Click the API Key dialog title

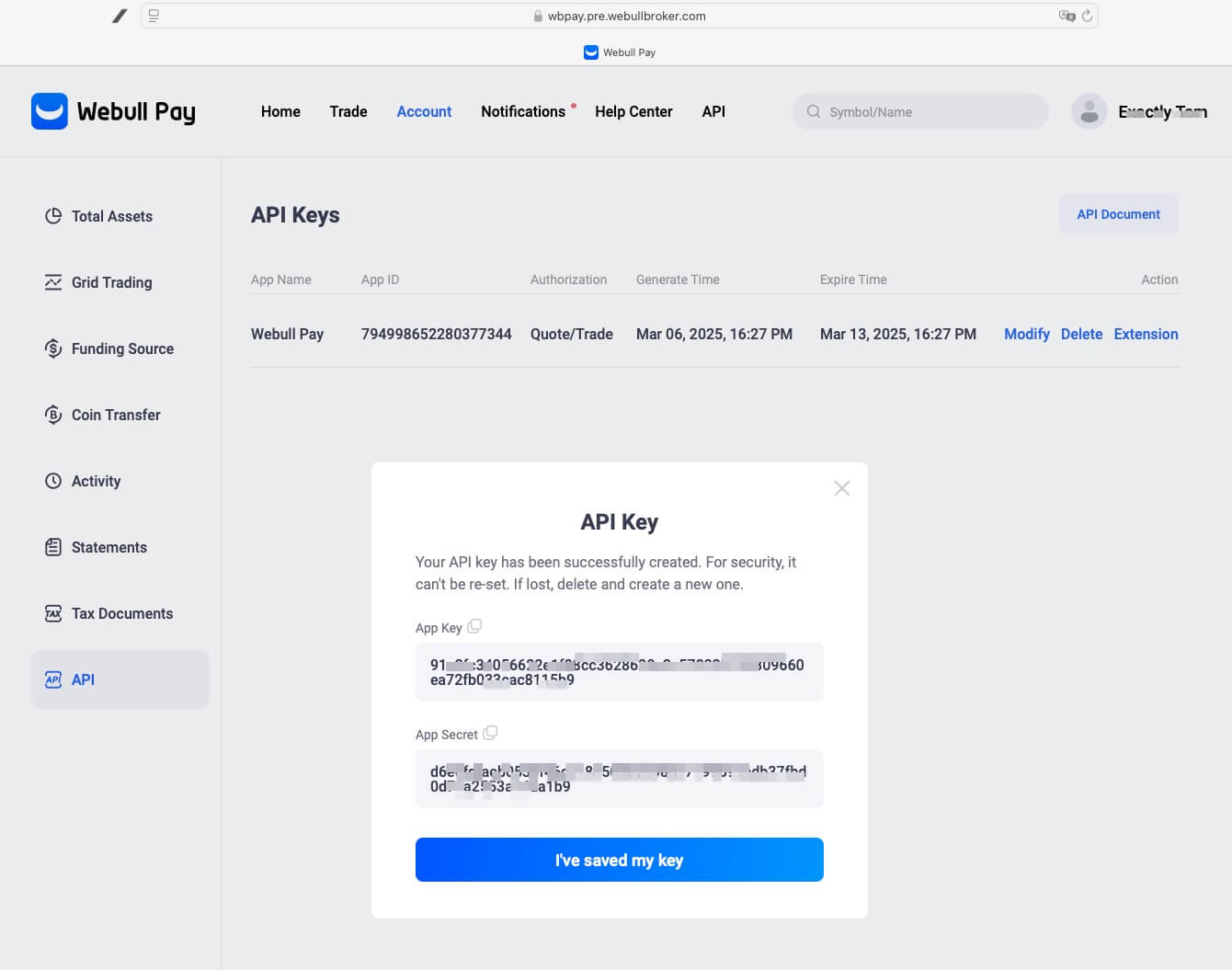point(620,522)
